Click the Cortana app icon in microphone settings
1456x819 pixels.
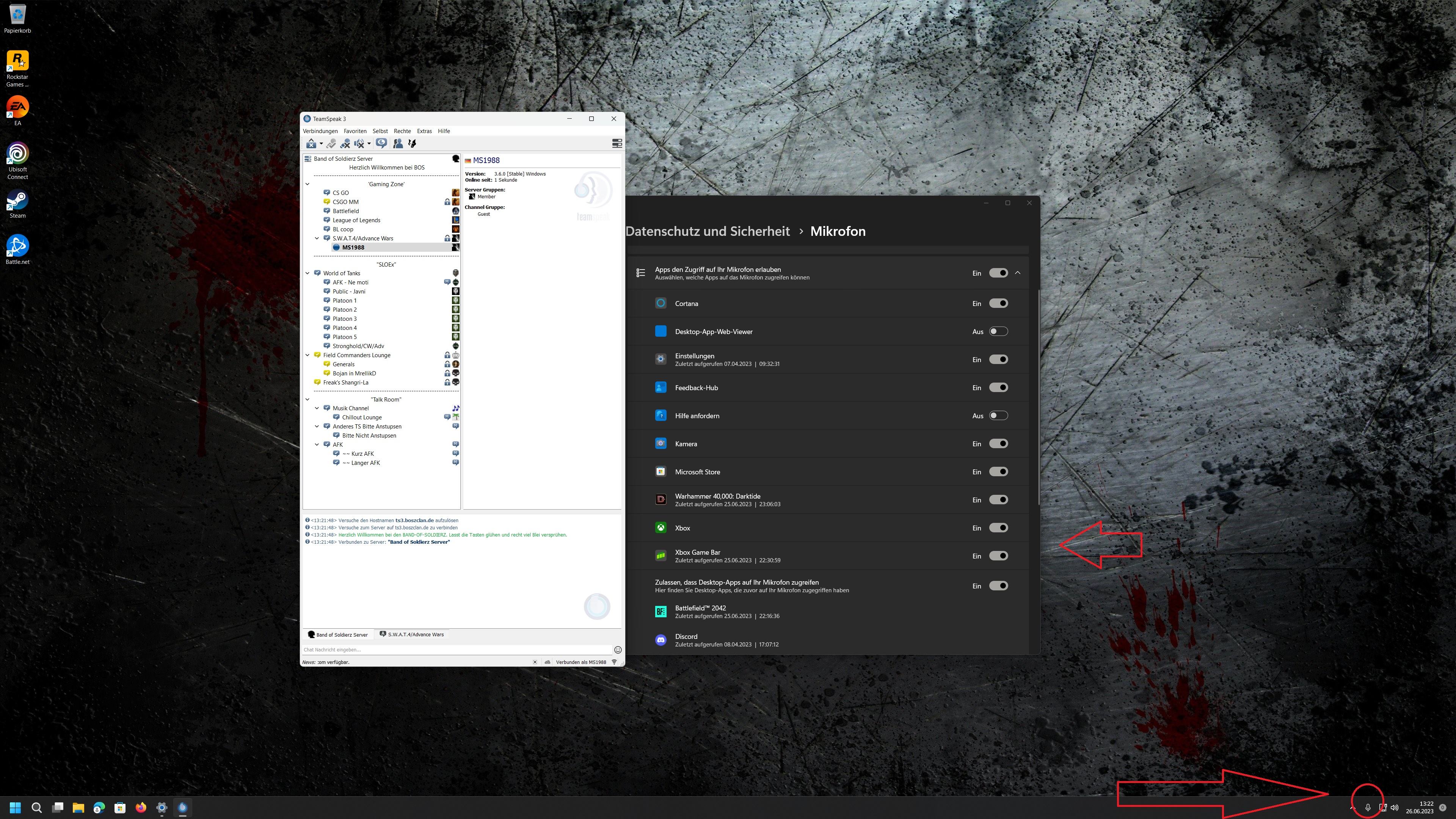click(661, 303)
